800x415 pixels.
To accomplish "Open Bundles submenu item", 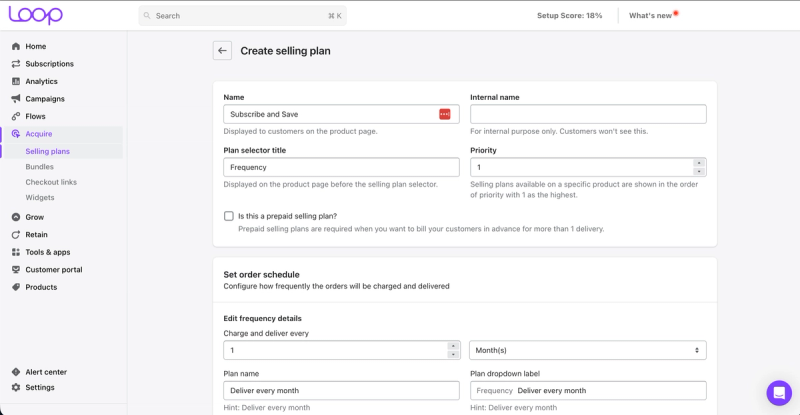I will [x=39, y=166].
